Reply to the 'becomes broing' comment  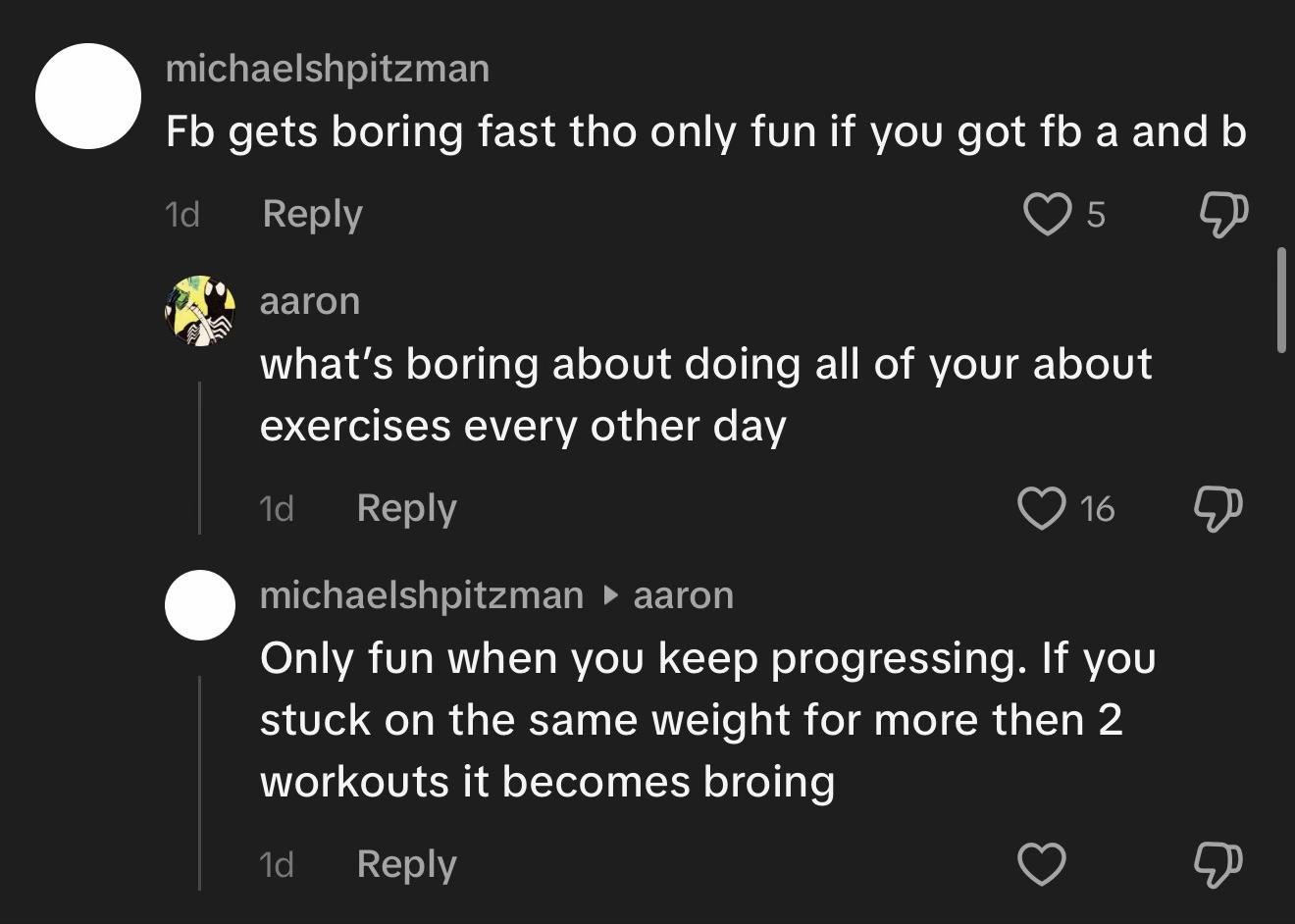[x=406, y=864]
